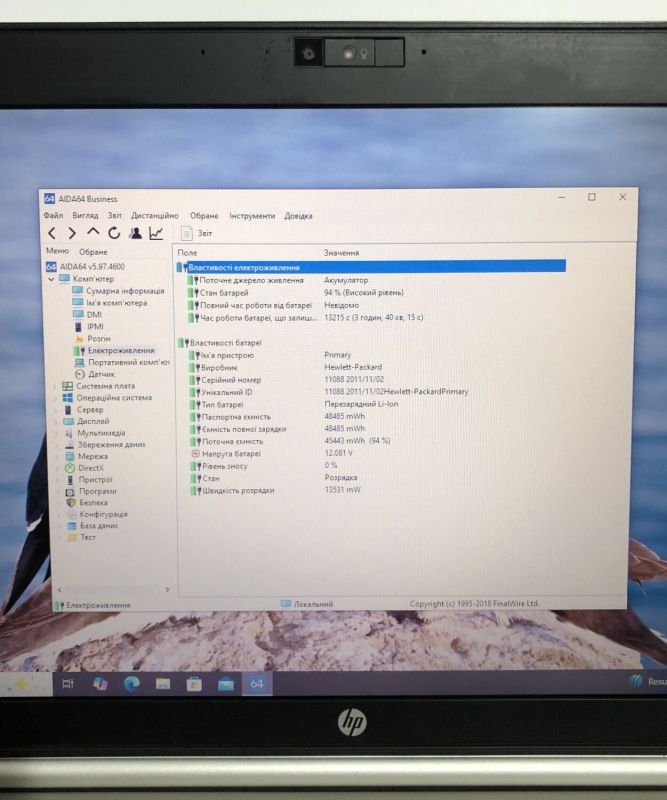The image size is (667, 800).
Task: Click the Значення column header
Action: point(341,253)
